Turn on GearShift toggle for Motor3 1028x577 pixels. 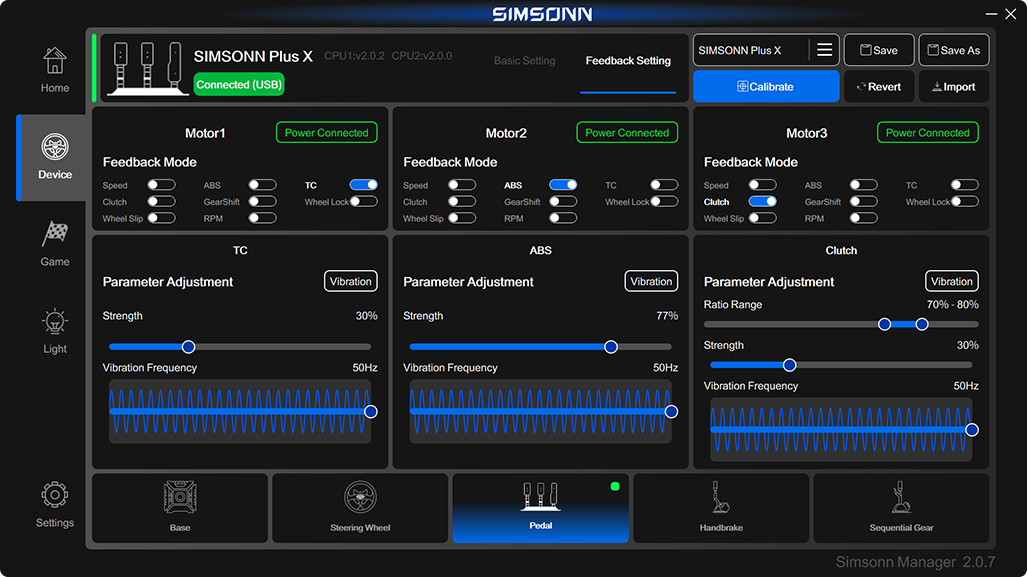(x=863, y=201)
